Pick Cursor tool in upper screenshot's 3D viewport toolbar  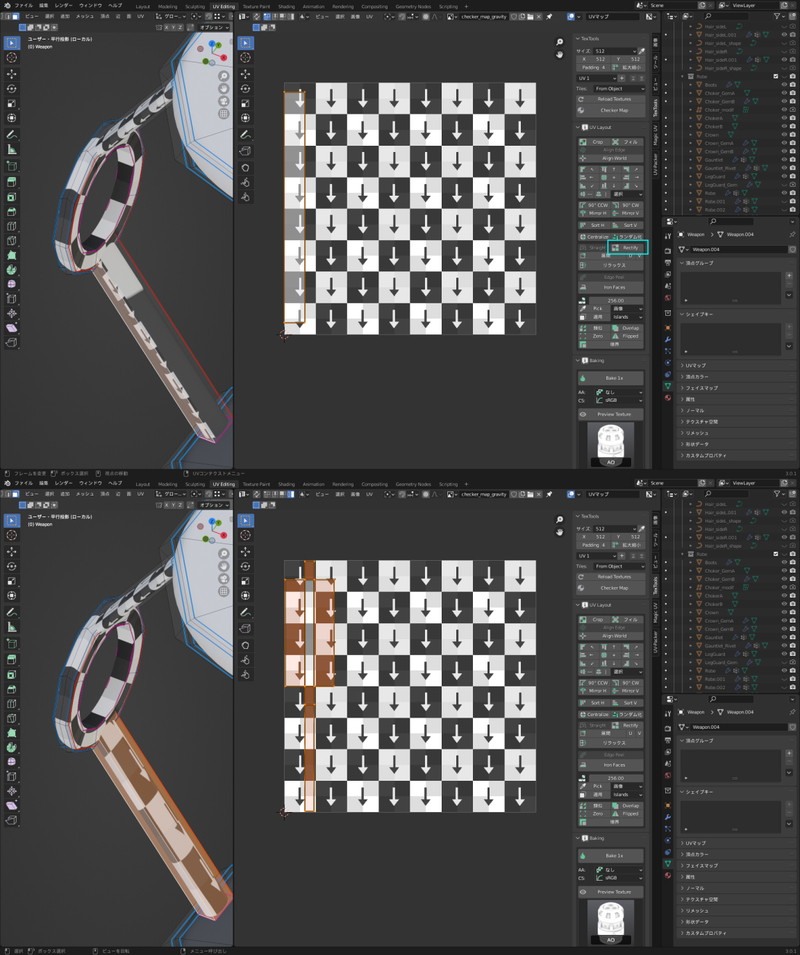[x=12, y=58]
